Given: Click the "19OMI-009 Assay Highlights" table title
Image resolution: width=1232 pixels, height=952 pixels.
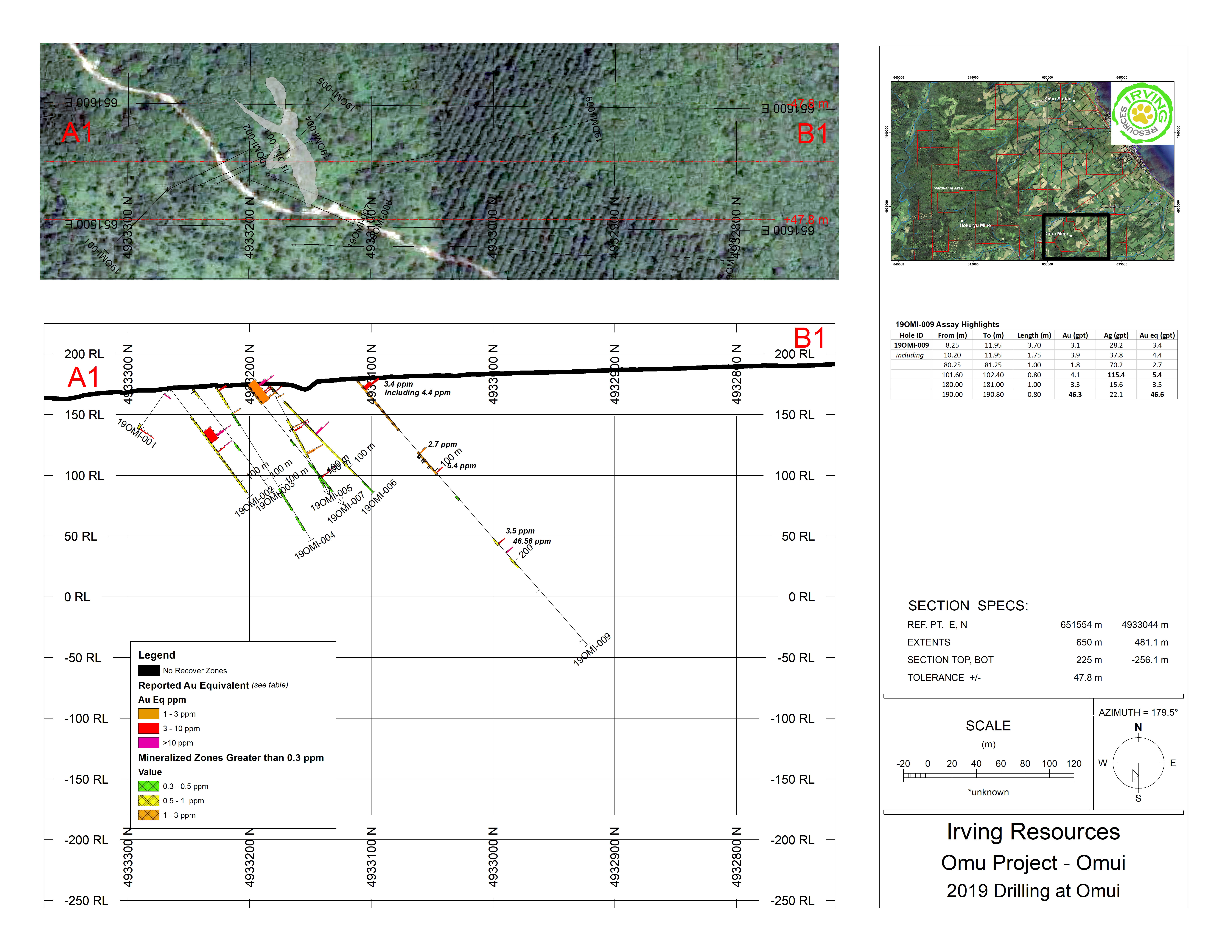Looking at the screenshot, I should click(x=947, y=324).
